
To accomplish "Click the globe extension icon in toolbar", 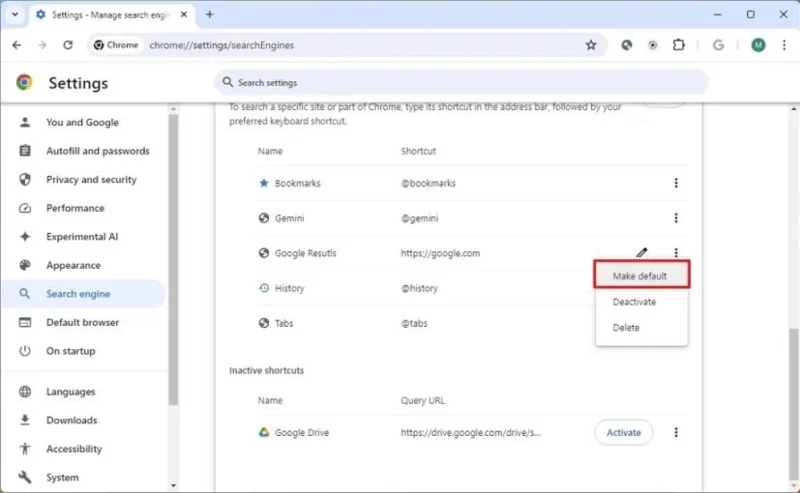I will [627, 45].
